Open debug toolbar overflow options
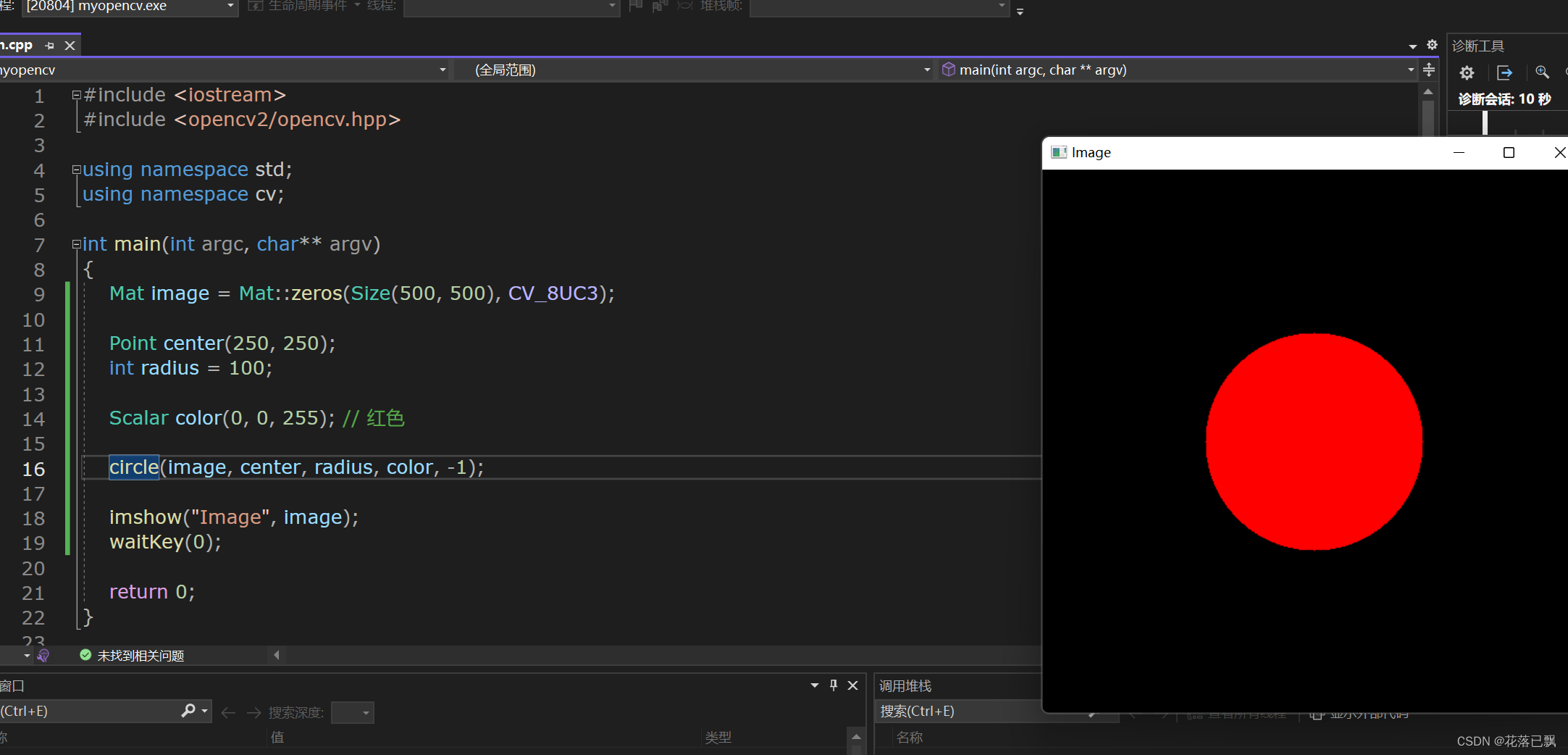1568x755 pixels. tap(1020, 12)
